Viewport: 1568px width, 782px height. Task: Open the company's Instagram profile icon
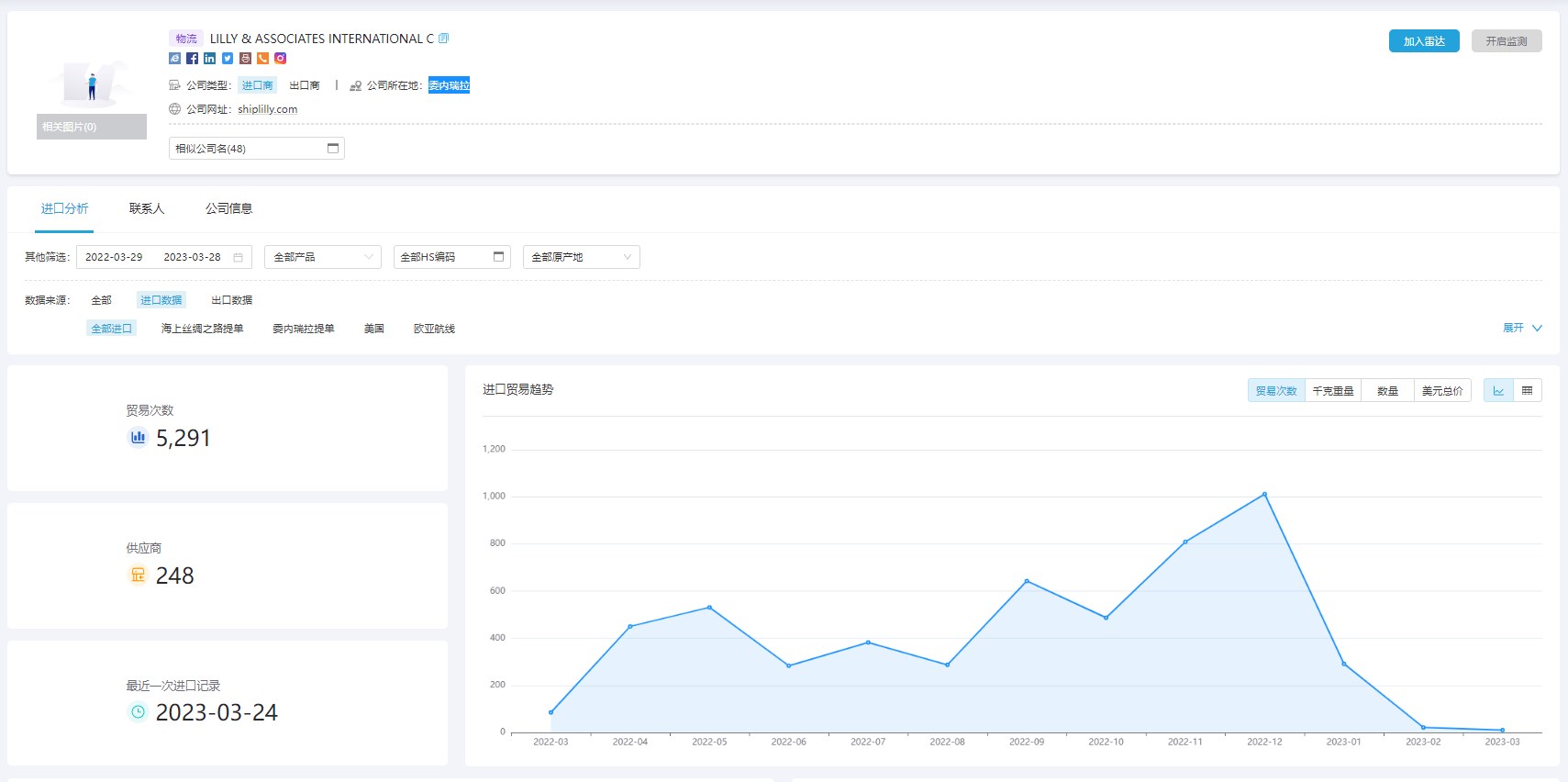tap(281, 58)
